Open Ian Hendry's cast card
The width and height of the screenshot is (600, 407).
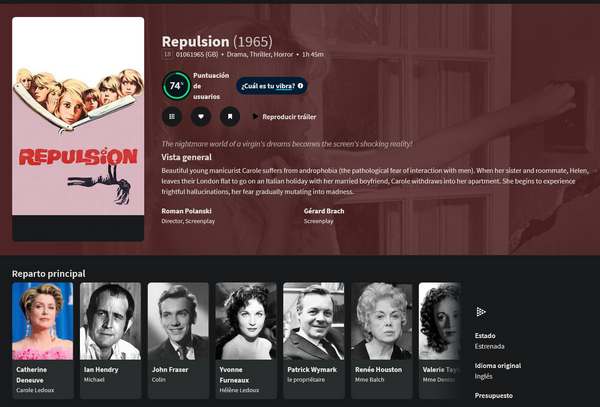(110, 340)
